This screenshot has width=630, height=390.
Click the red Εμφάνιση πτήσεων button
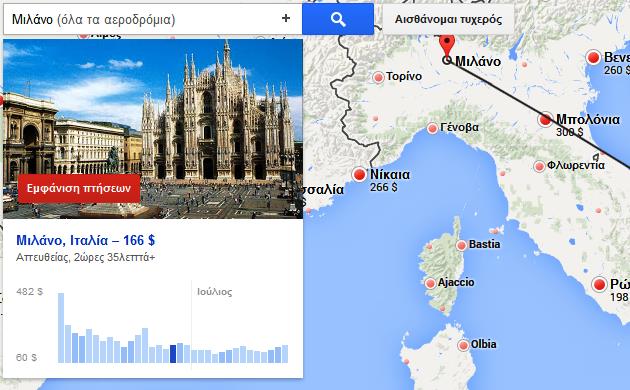(79, 188)
